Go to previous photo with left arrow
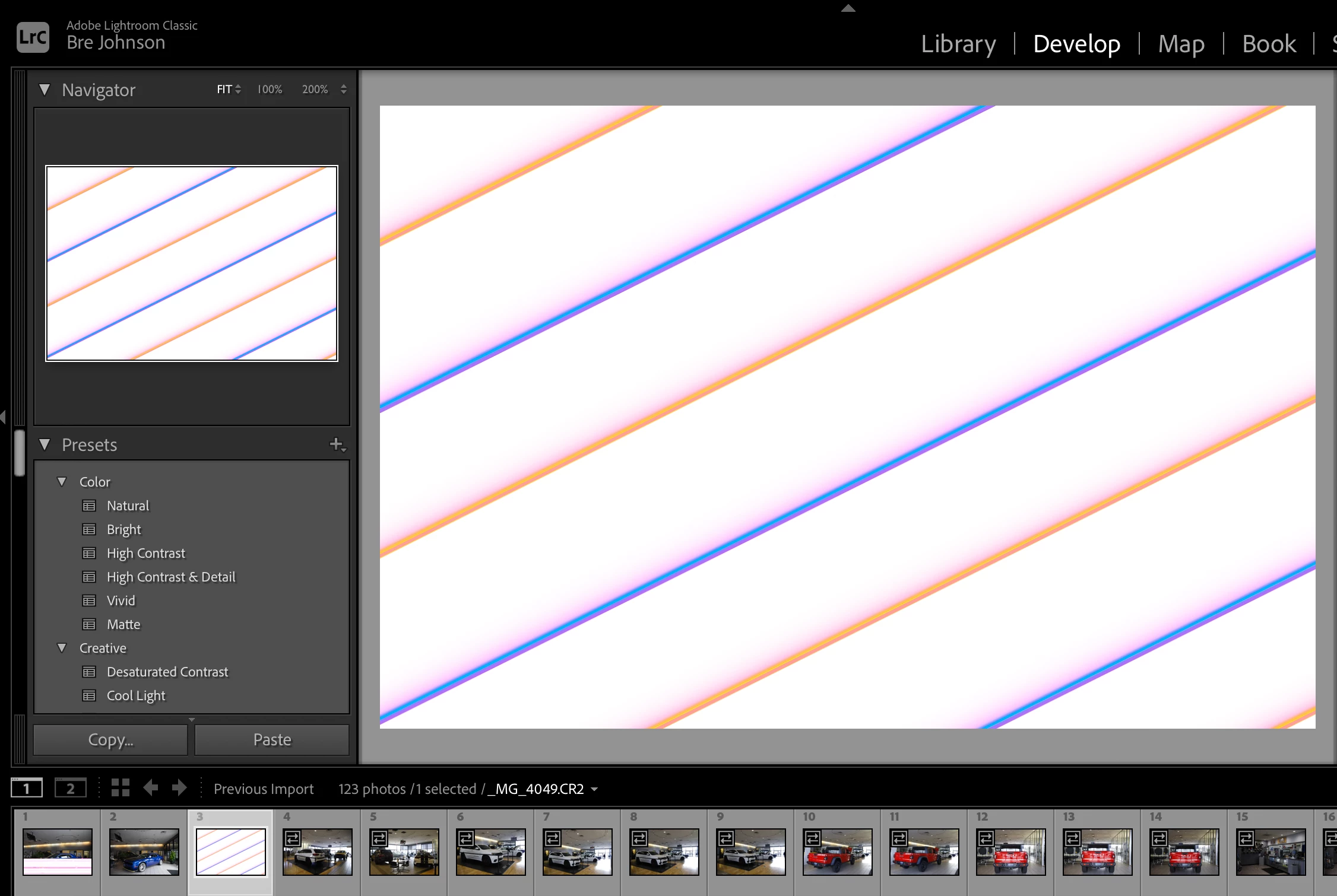The width and height of the screenshot is (1337, 896). coord(151,788)
